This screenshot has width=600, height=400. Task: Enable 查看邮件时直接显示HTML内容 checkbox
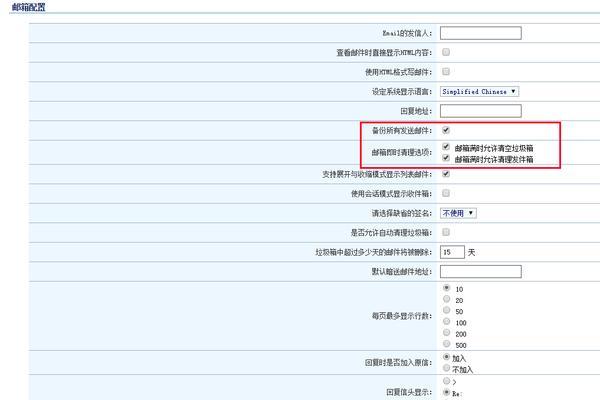point(446,52)
